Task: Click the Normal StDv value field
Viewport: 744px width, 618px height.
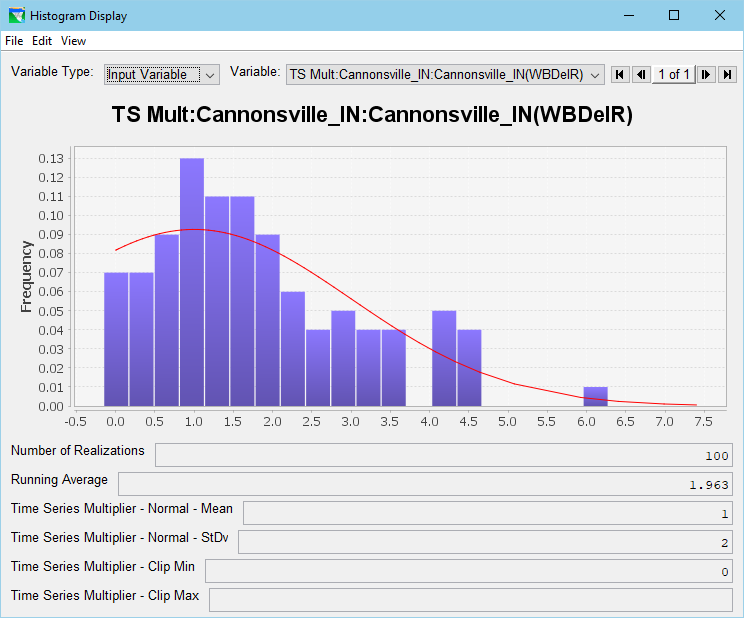Action: pos(485,542)
